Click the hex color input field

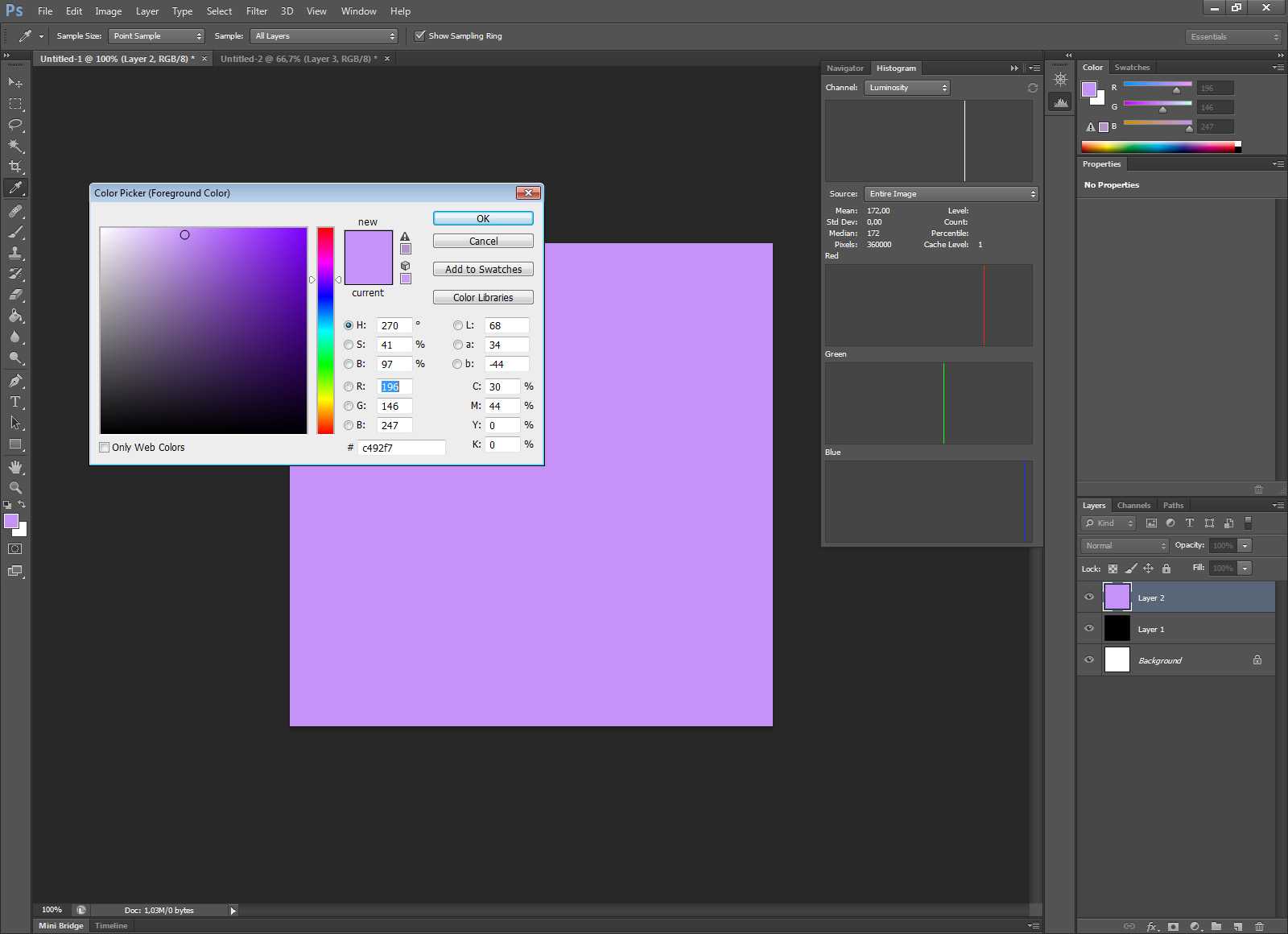click(401, 448)
